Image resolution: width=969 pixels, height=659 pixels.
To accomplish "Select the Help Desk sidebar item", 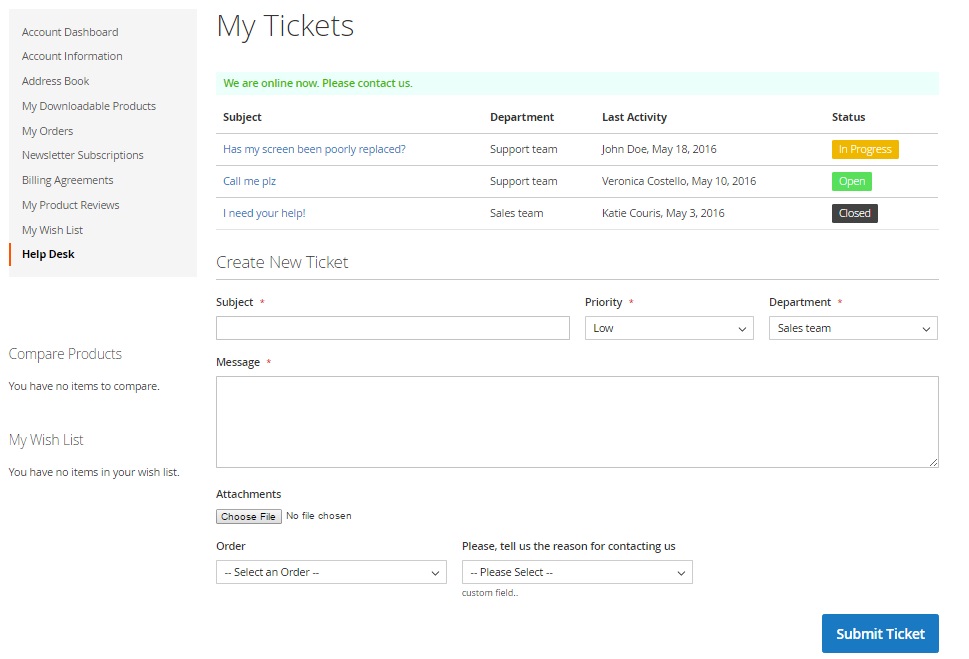I will (48, 254).
